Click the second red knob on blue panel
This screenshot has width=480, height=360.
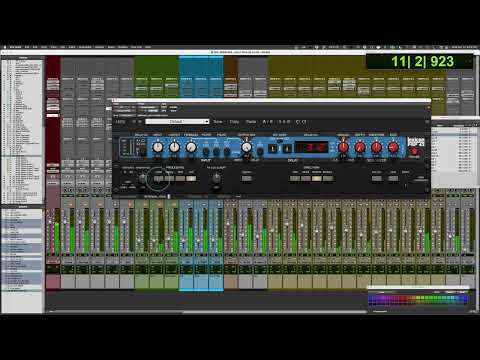360,147
